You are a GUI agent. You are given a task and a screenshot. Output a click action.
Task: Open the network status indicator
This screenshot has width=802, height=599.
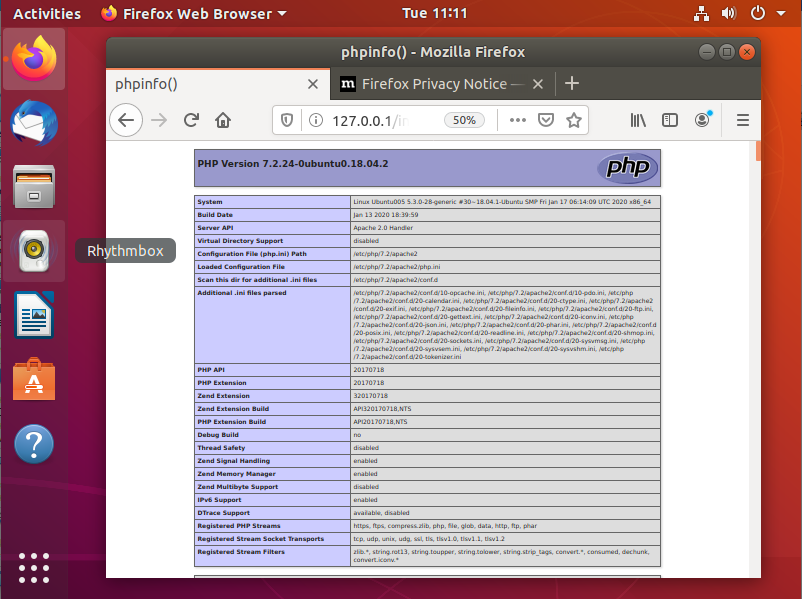point(701,13)
